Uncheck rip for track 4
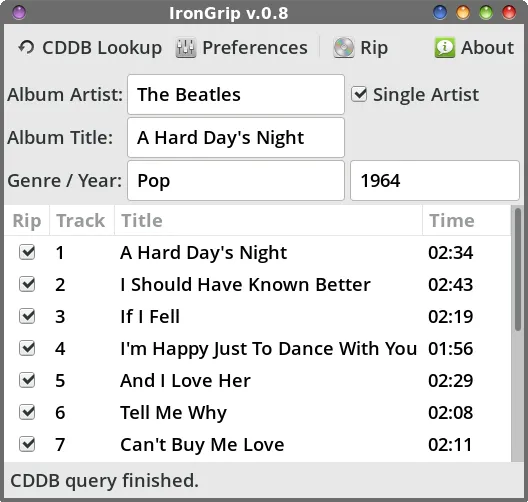 (x=27, y=348)
